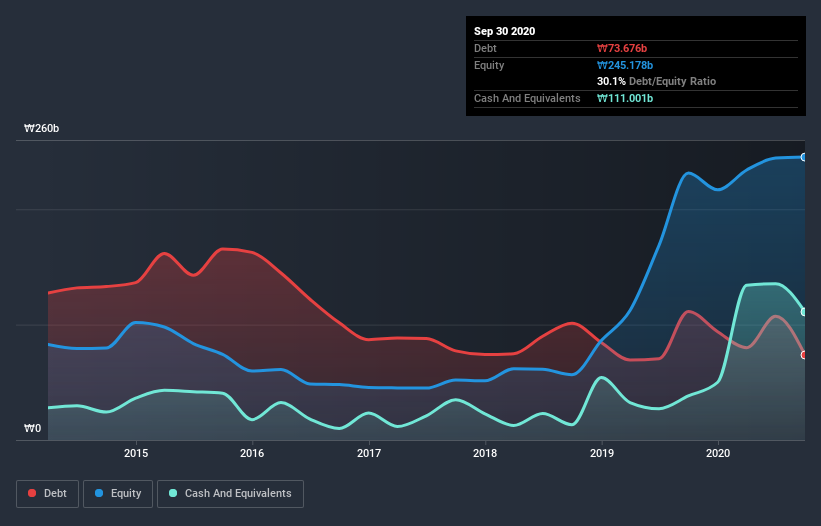821x526 pixels.
Task: Click the 2019 x-axis label
Action: coord(602,453)
